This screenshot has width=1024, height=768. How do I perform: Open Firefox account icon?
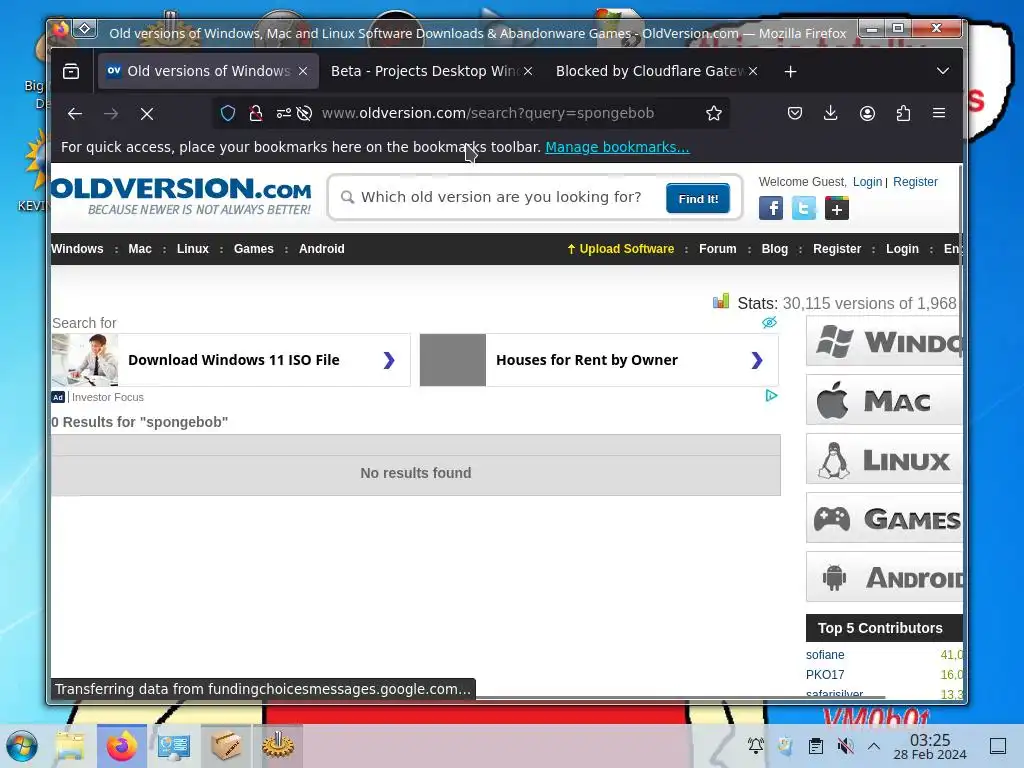[x=867, y=113]
